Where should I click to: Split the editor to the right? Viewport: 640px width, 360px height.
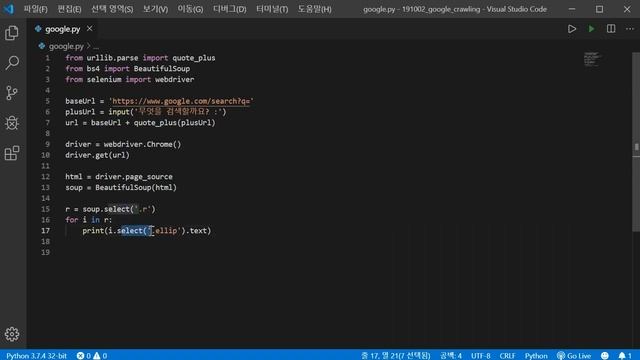pyautogui.click(x=611, y=29)
